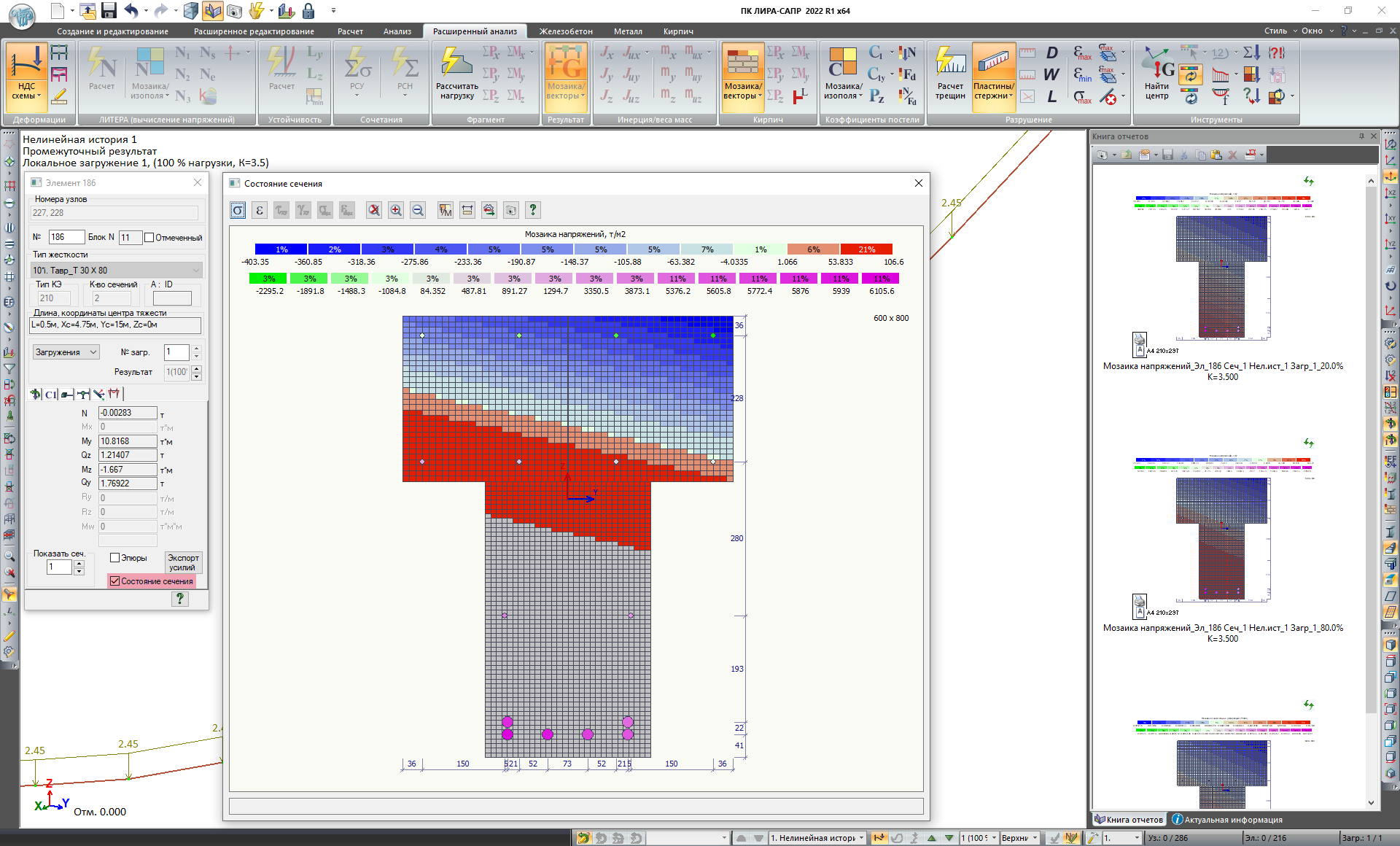Switch to the Железобетон ribbon tab
The height and width of the screenshot is (846, 1400).
(x=566, y=31)
